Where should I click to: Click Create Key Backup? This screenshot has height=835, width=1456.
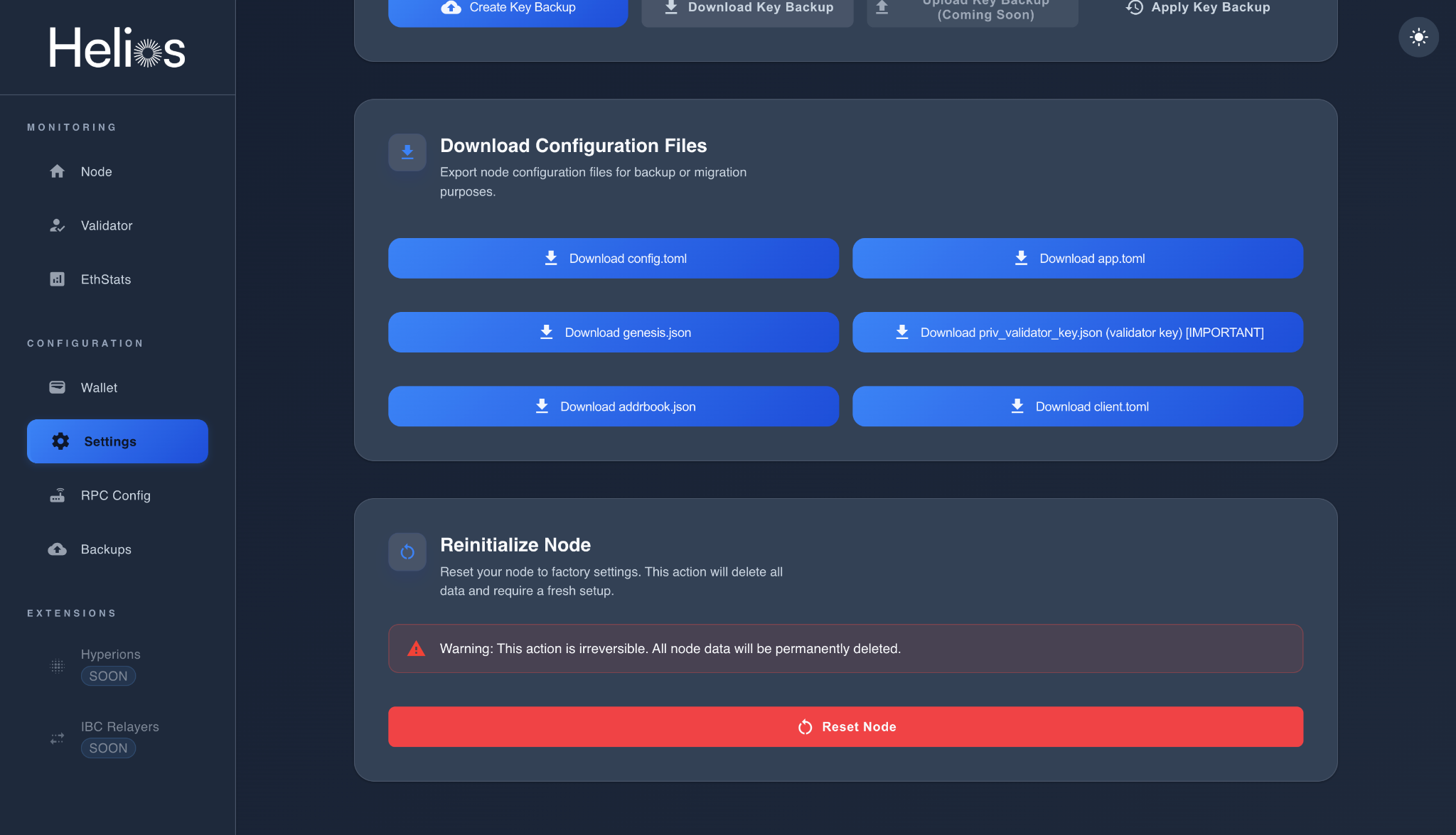508,7
